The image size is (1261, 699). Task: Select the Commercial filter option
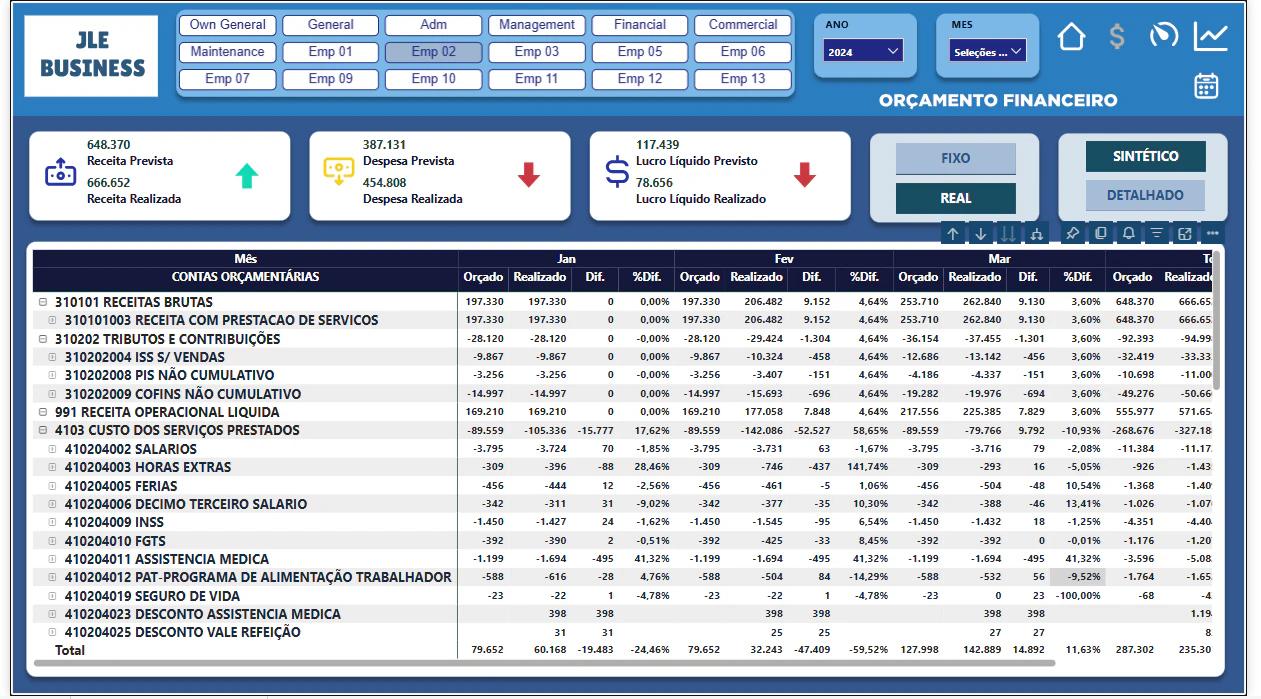pyautogui.click(x=743, y=25)
